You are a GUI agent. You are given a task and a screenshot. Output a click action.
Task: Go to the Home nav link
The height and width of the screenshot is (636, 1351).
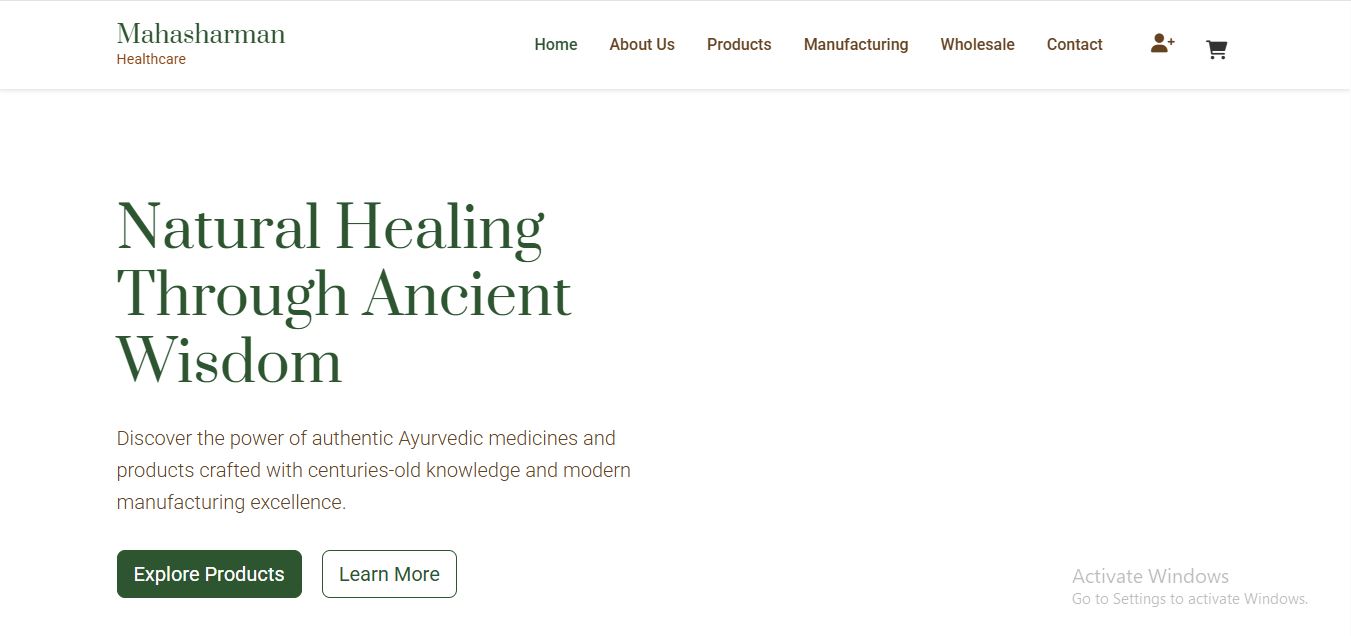pos(556,45)
